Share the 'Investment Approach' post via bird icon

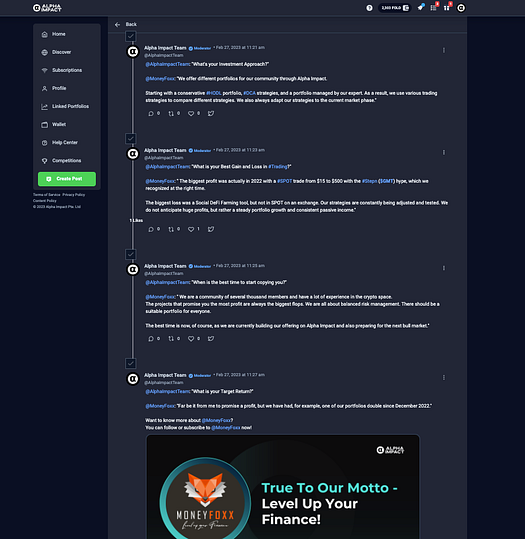click(x=211, y=113)
